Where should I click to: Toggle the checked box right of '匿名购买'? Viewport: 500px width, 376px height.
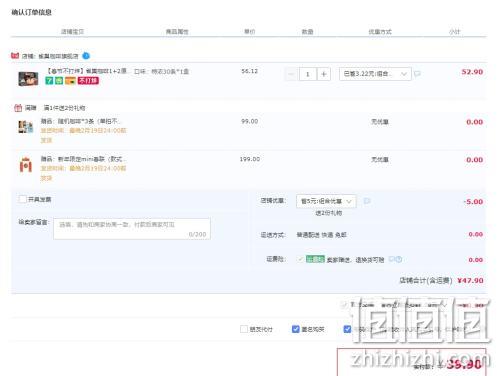pos(347,329)
